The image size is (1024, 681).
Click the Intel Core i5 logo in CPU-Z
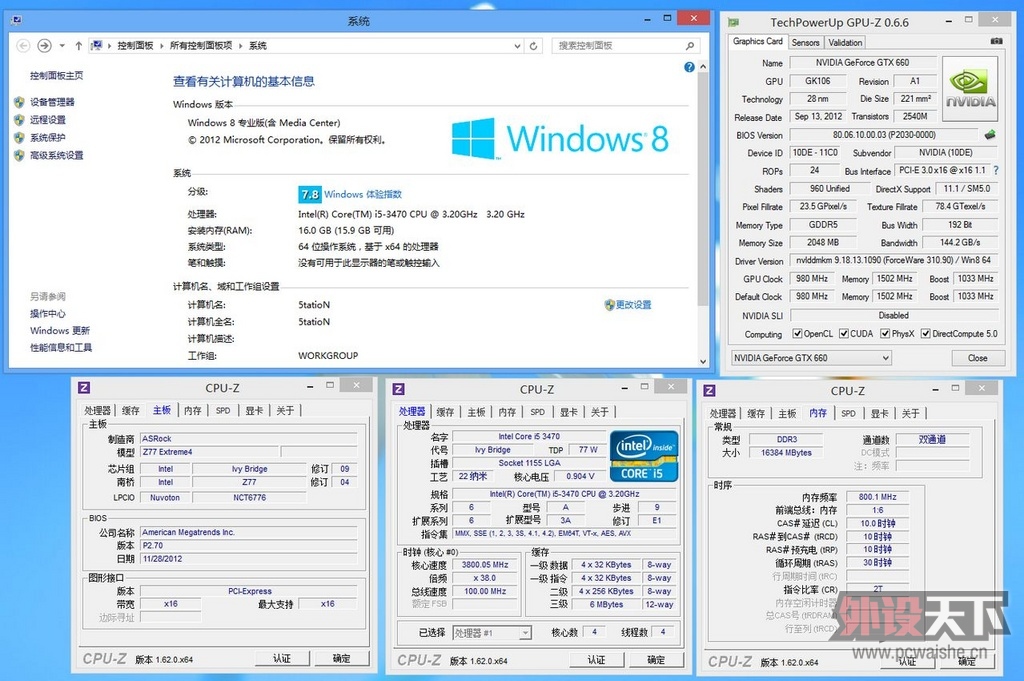tap(643, 456)
